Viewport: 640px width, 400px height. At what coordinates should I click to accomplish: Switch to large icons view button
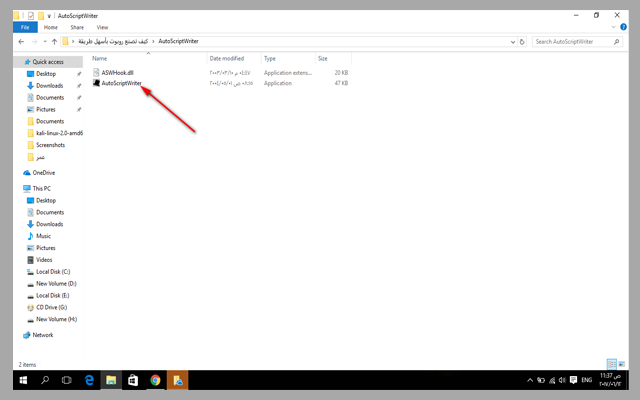coord(621,364)
